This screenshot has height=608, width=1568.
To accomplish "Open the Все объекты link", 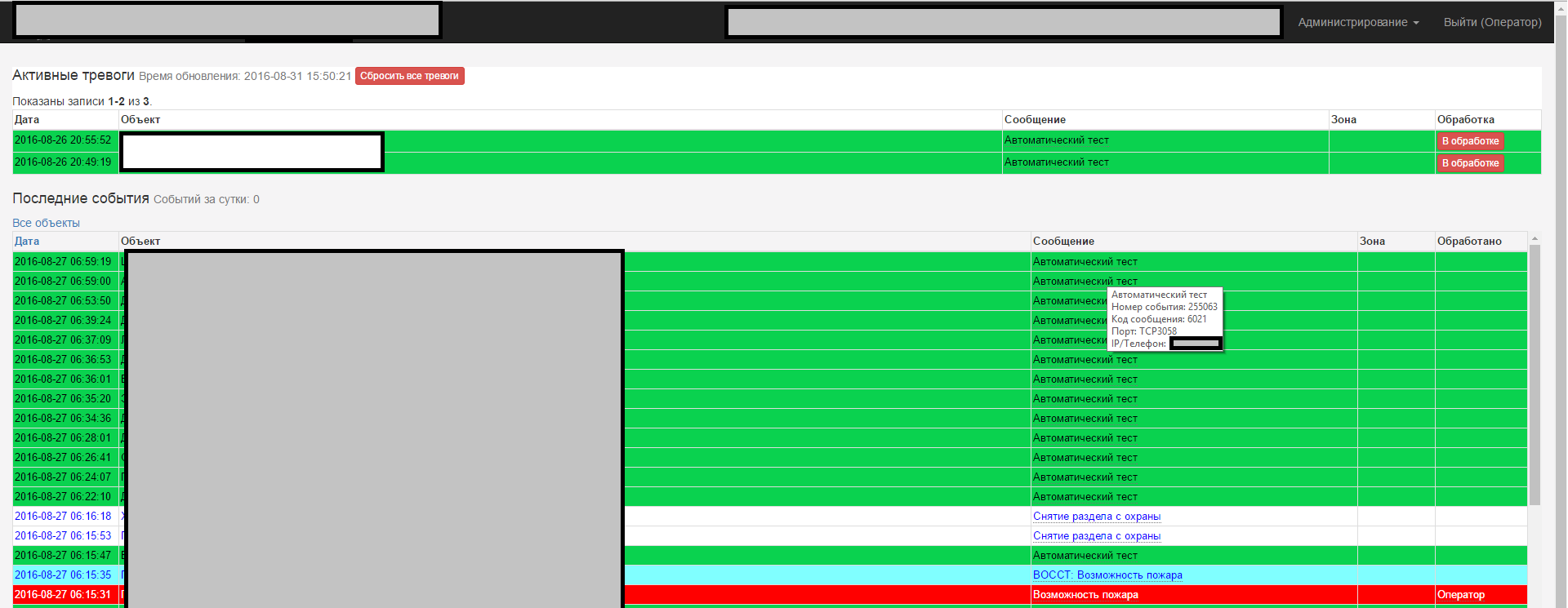I will click(46, 223).
